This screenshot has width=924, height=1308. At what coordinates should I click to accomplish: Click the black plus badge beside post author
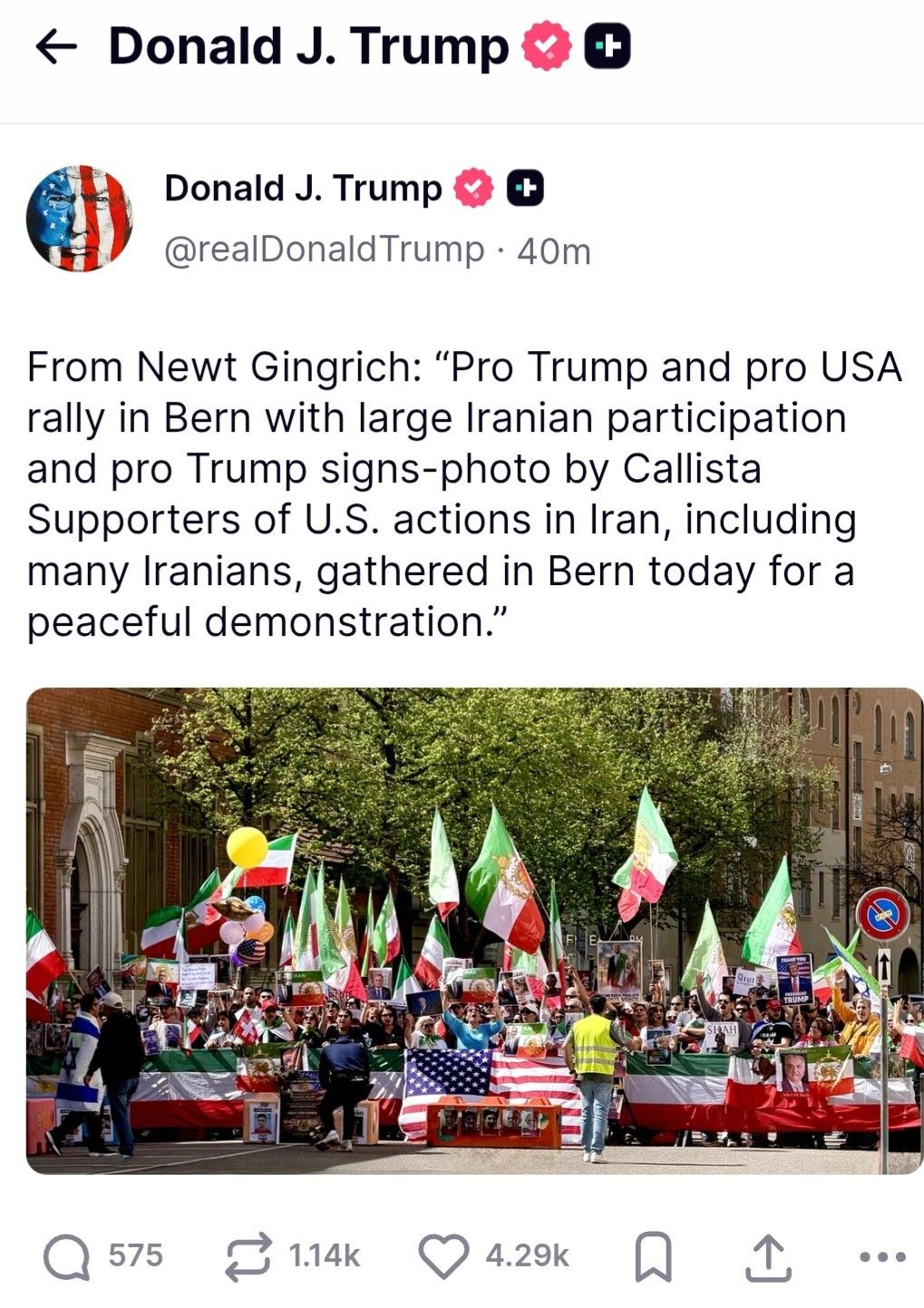pyautogui.click(x=524, y=189)
